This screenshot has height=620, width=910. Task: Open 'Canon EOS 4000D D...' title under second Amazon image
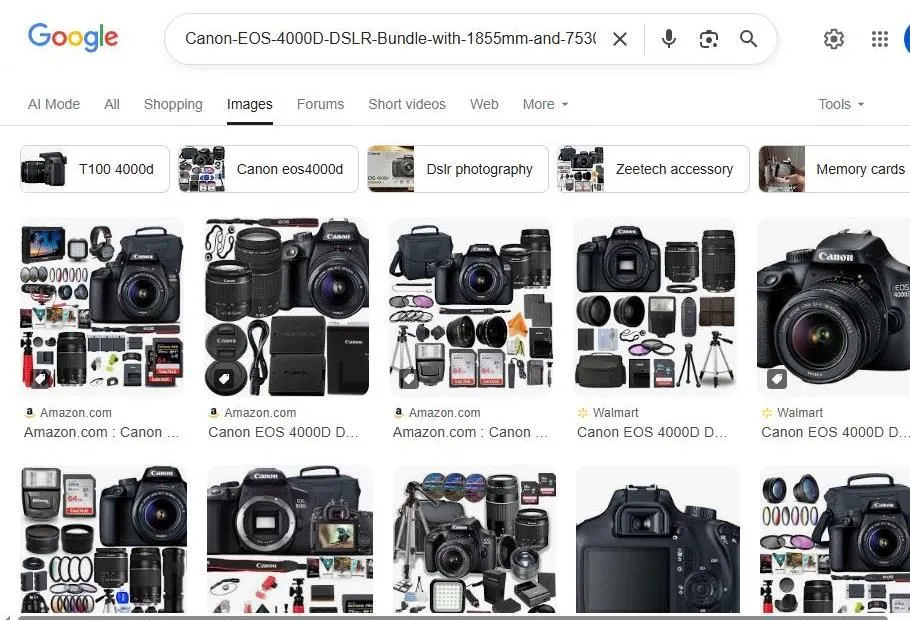[284, 432]
